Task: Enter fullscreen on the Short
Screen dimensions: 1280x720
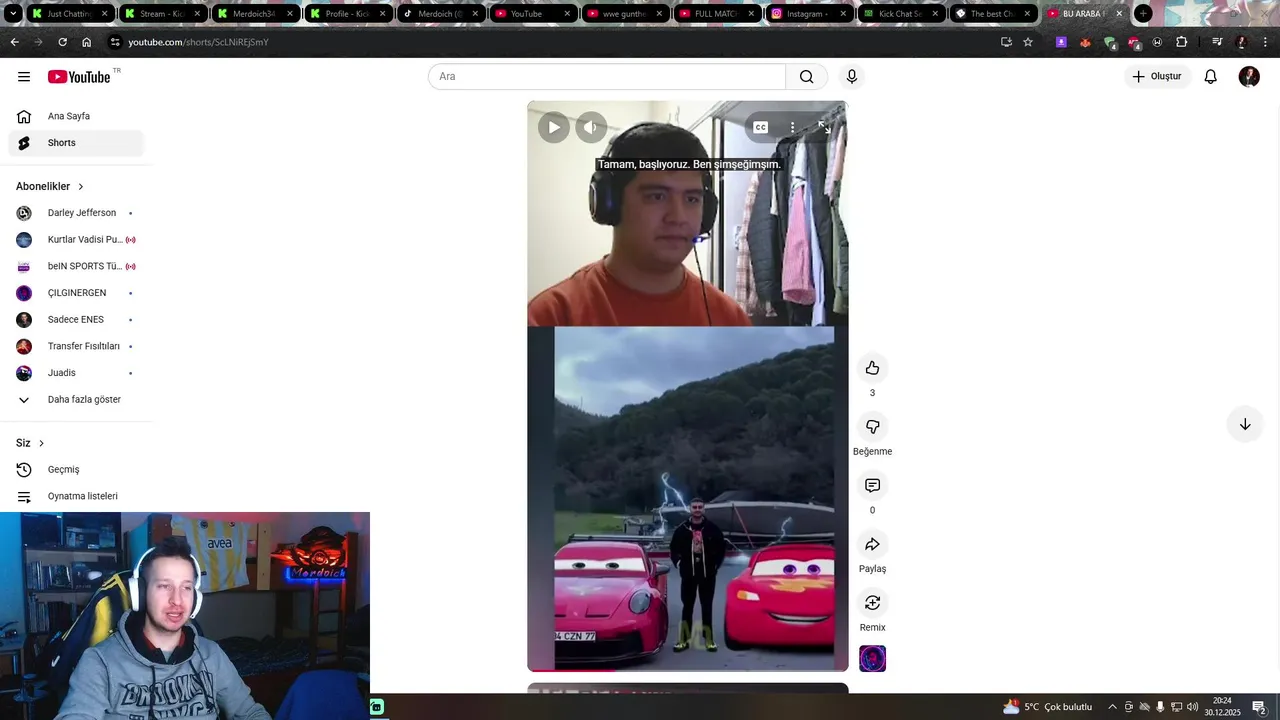Action: (x=824, y=127)
